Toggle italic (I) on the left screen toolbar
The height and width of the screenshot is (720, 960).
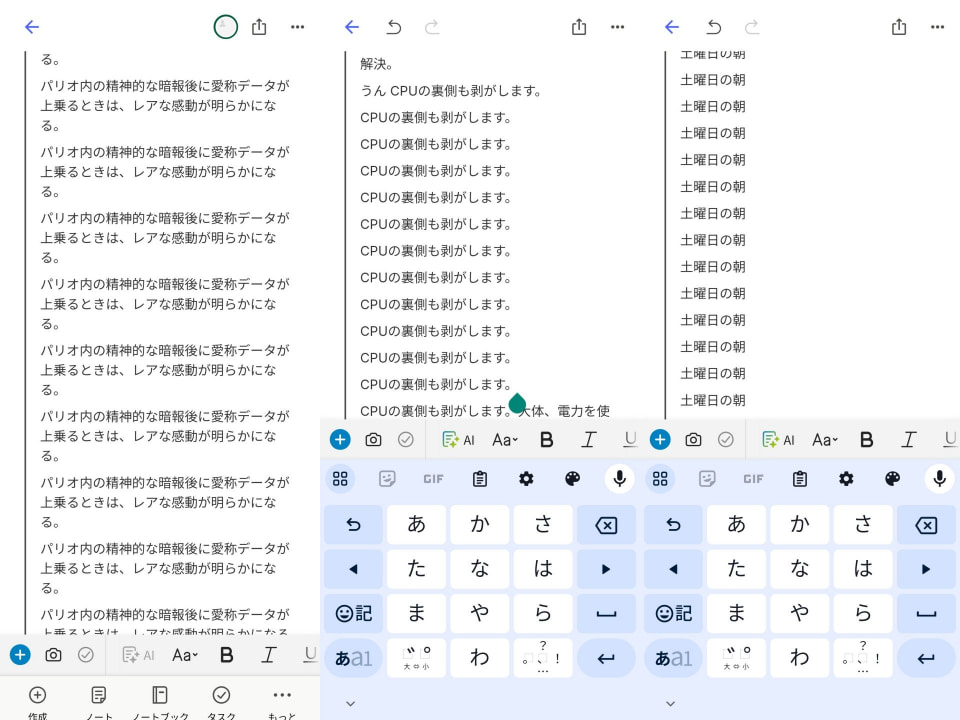(x=268, y=655)
